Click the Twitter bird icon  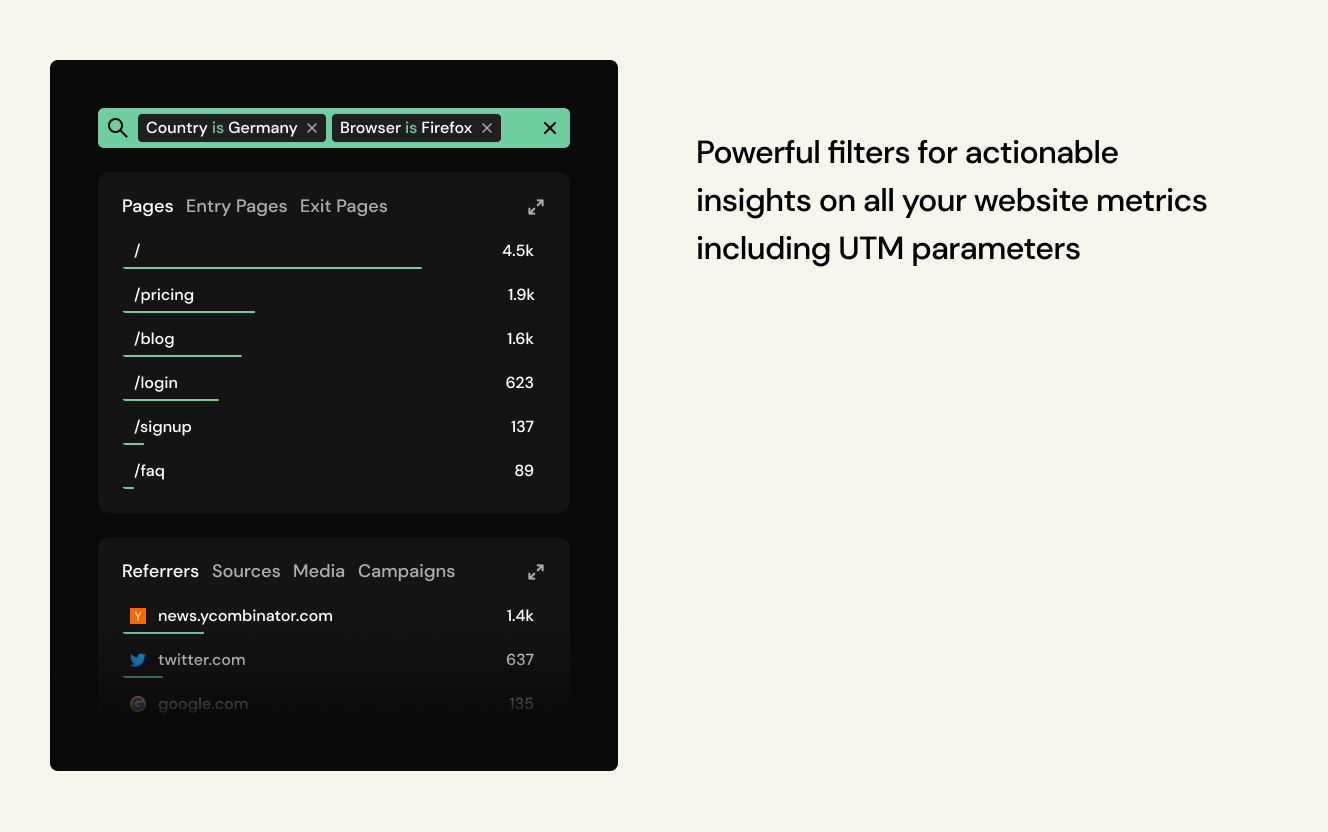coord(138,660)
